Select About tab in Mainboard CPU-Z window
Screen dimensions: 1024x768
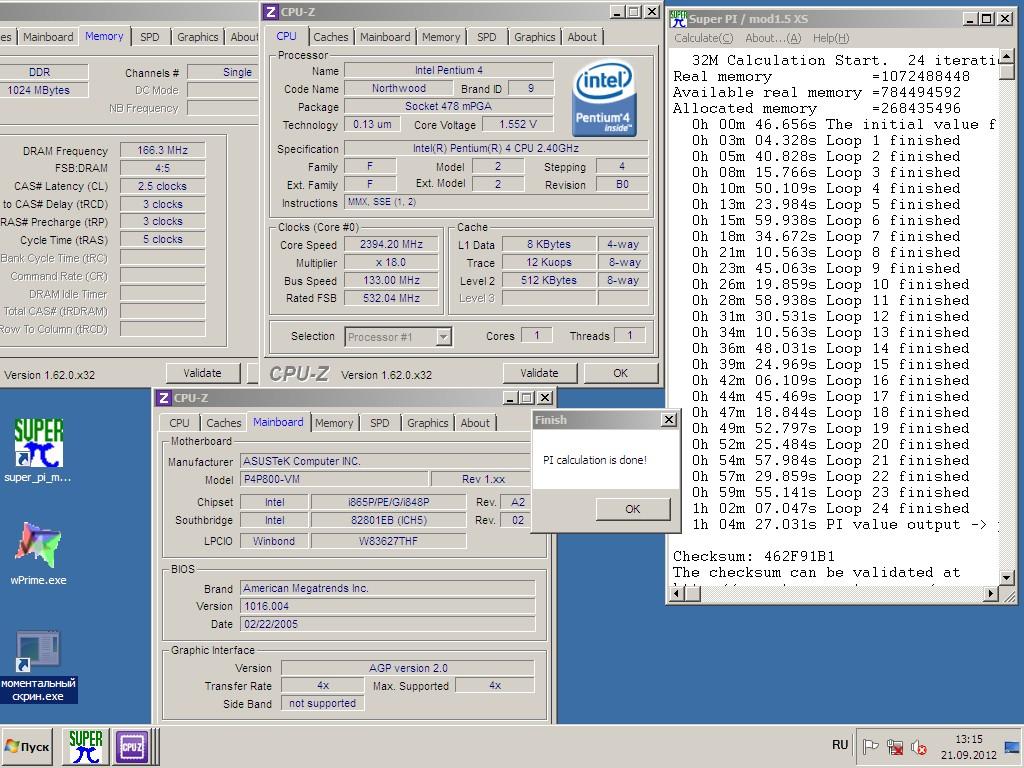(475, 423)
